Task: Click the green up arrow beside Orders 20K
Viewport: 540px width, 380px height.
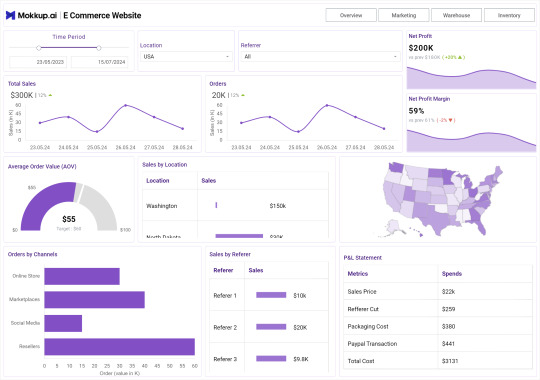Action: [243, 95]
